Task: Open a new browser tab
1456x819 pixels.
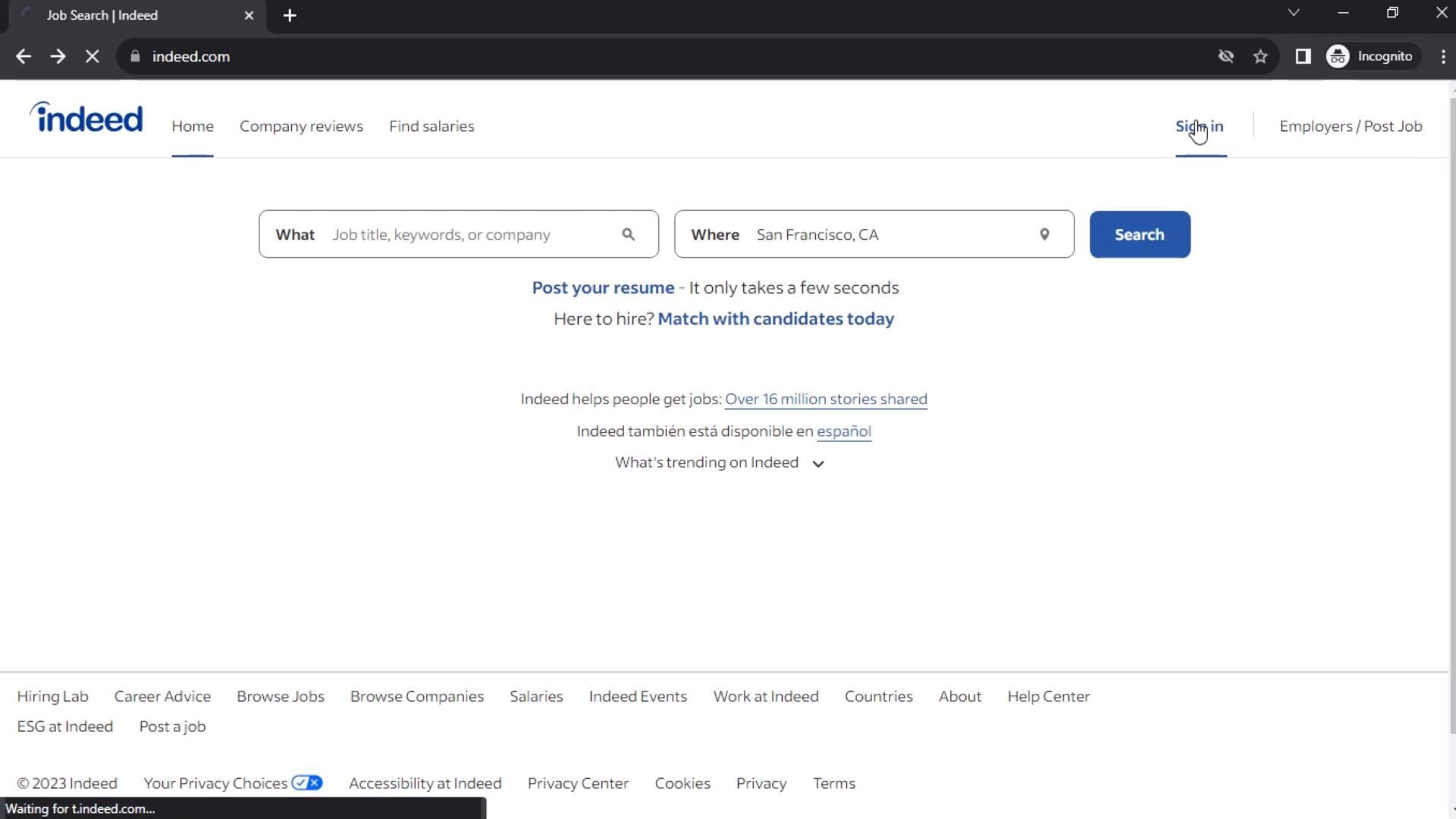Action: point(289,15)
